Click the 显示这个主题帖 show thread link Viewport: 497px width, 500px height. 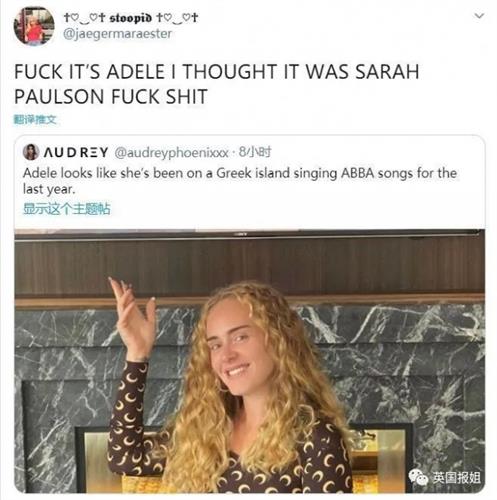point(66,209)
